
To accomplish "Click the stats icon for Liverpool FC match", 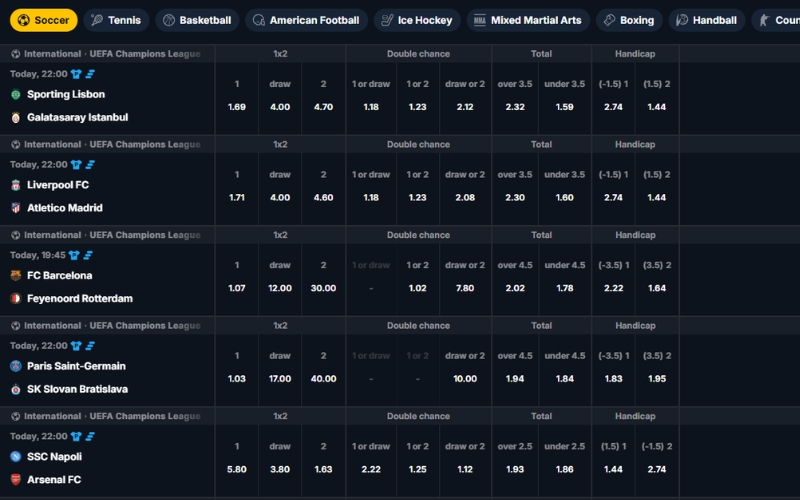I will click(90, 165).
